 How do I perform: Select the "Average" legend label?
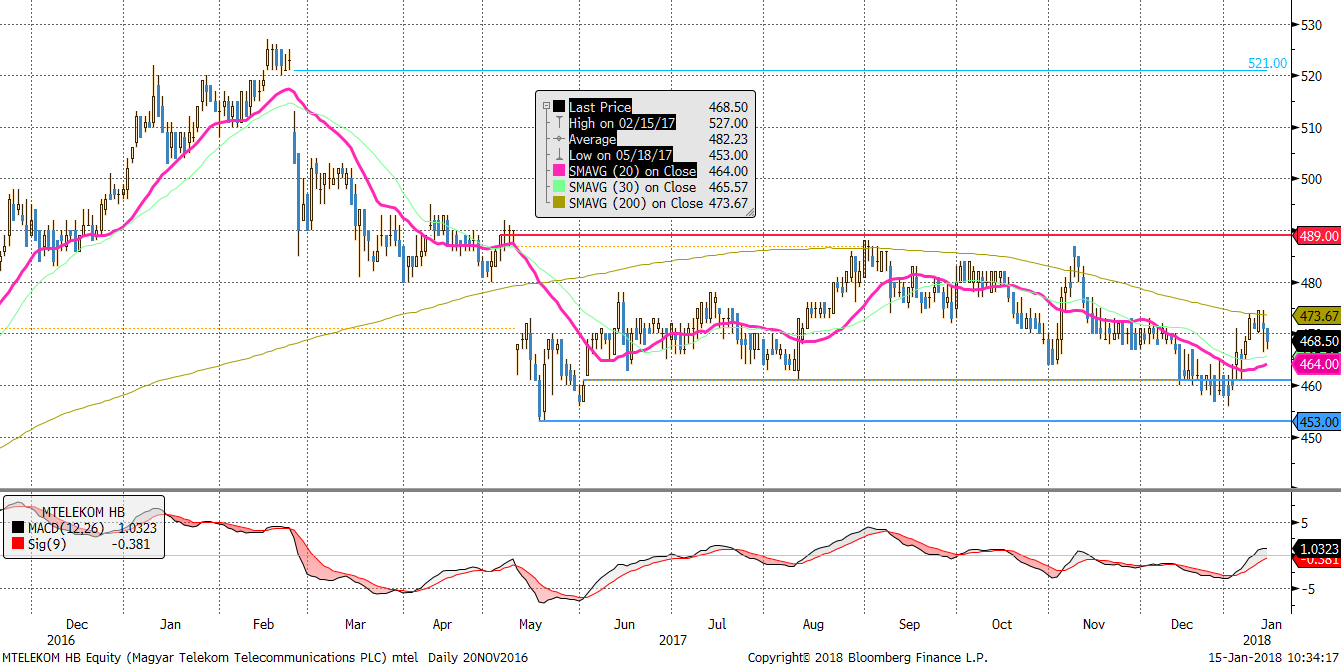[594, 139]
